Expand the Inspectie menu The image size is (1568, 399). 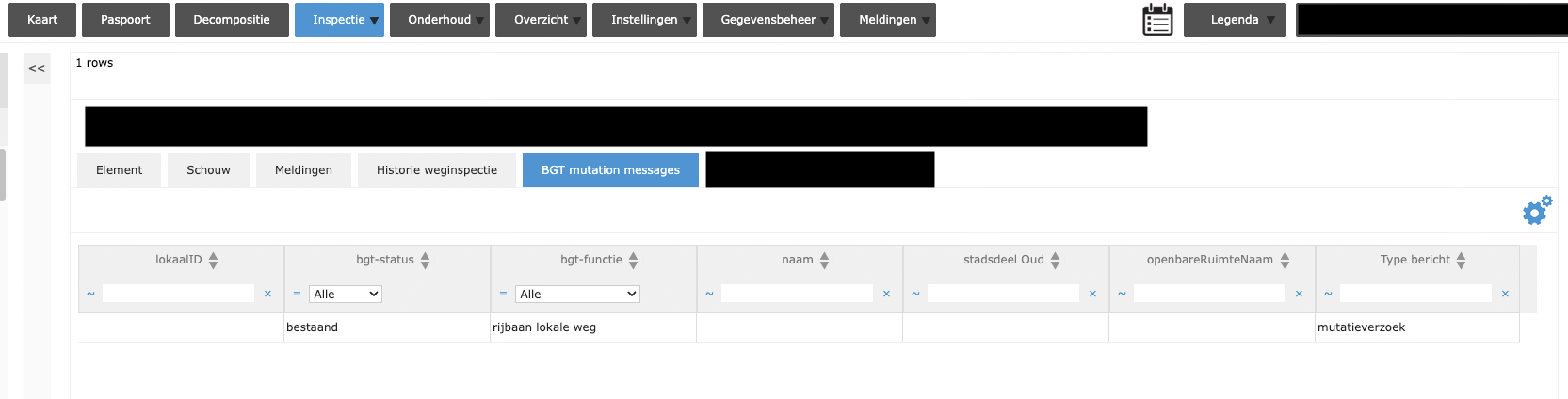tap(339, 20)
